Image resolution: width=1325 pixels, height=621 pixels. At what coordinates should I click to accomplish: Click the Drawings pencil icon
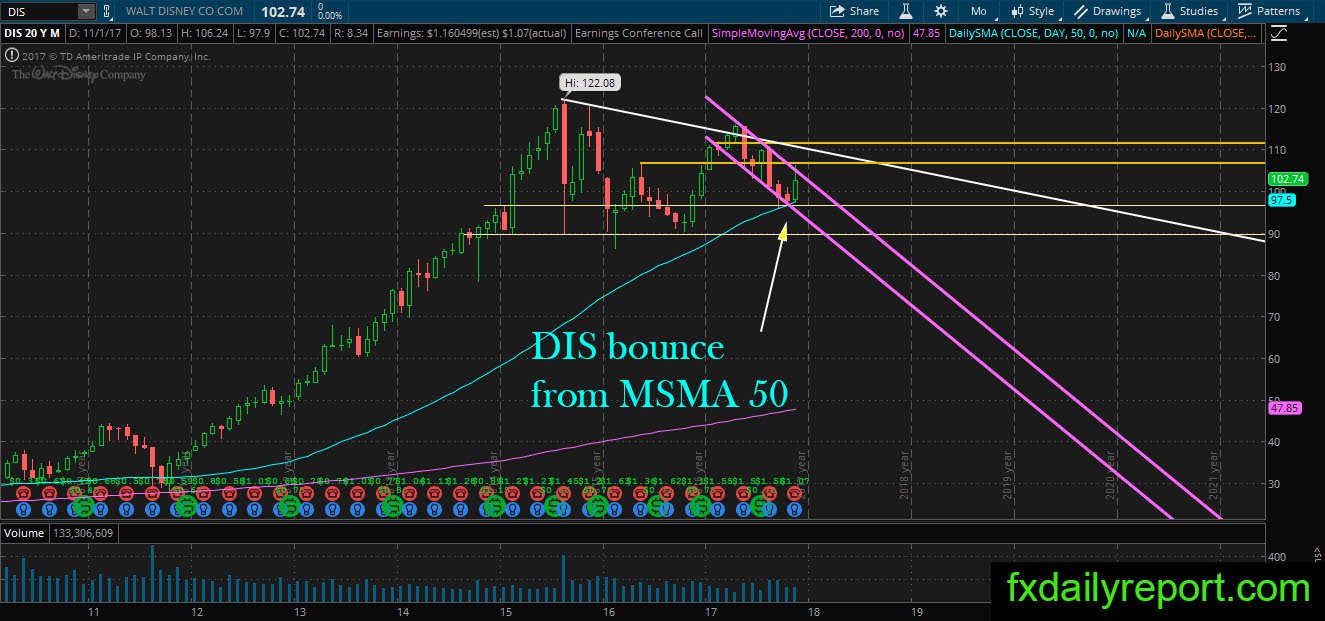click(x=1082, y=11)
